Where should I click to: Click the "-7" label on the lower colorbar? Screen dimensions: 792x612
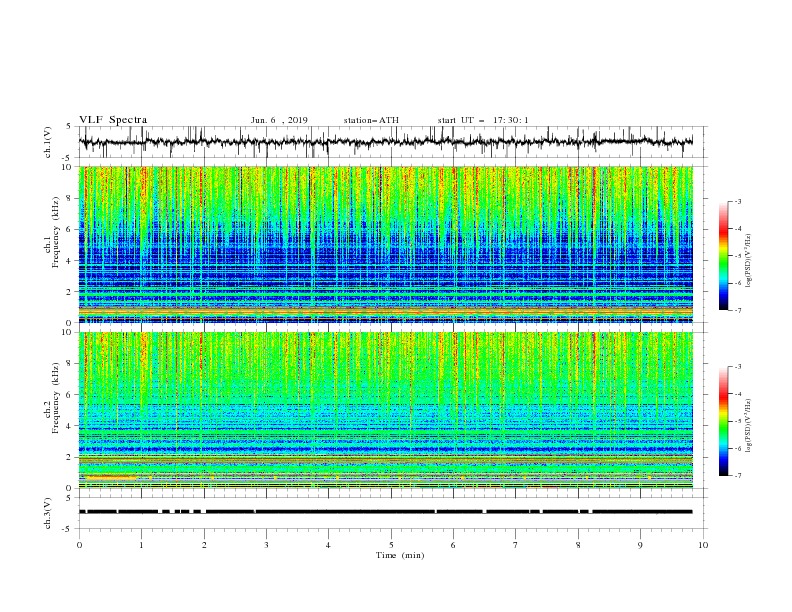coord(738,476)
